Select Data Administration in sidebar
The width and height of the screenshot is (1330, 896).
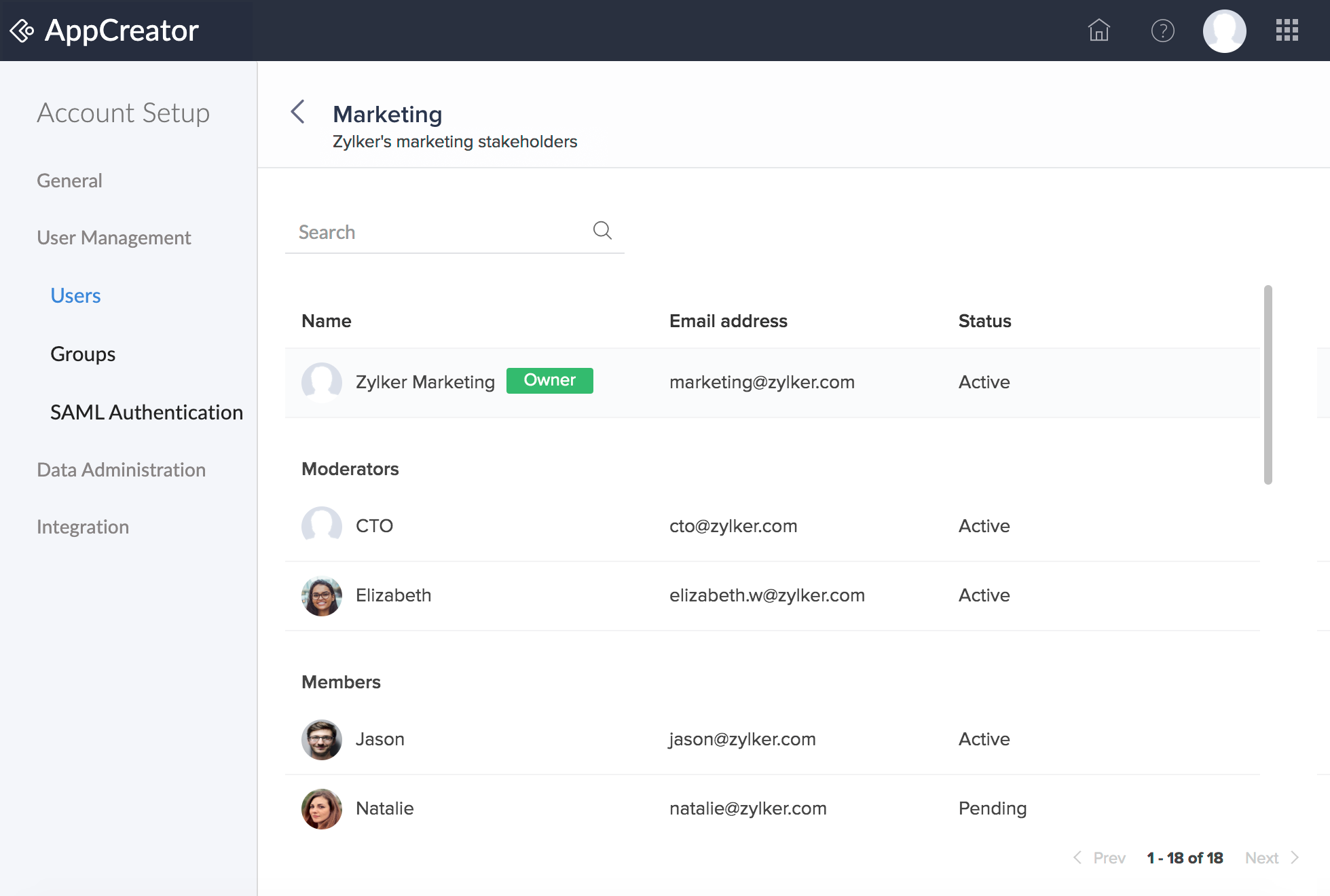[122, 469]
